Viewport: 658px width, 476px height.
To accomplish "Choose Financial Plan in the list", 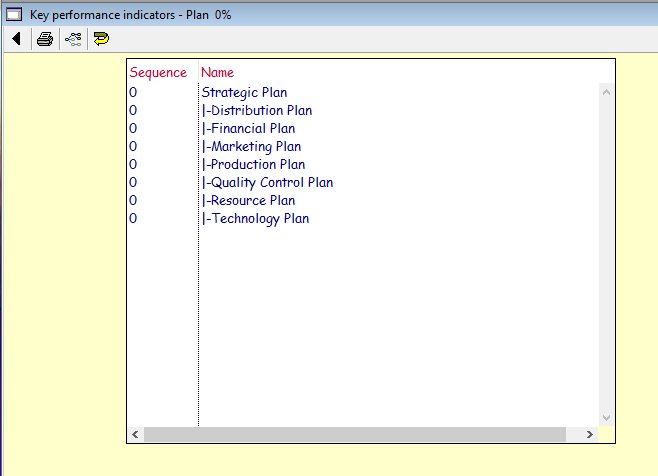I will [250, 129].
